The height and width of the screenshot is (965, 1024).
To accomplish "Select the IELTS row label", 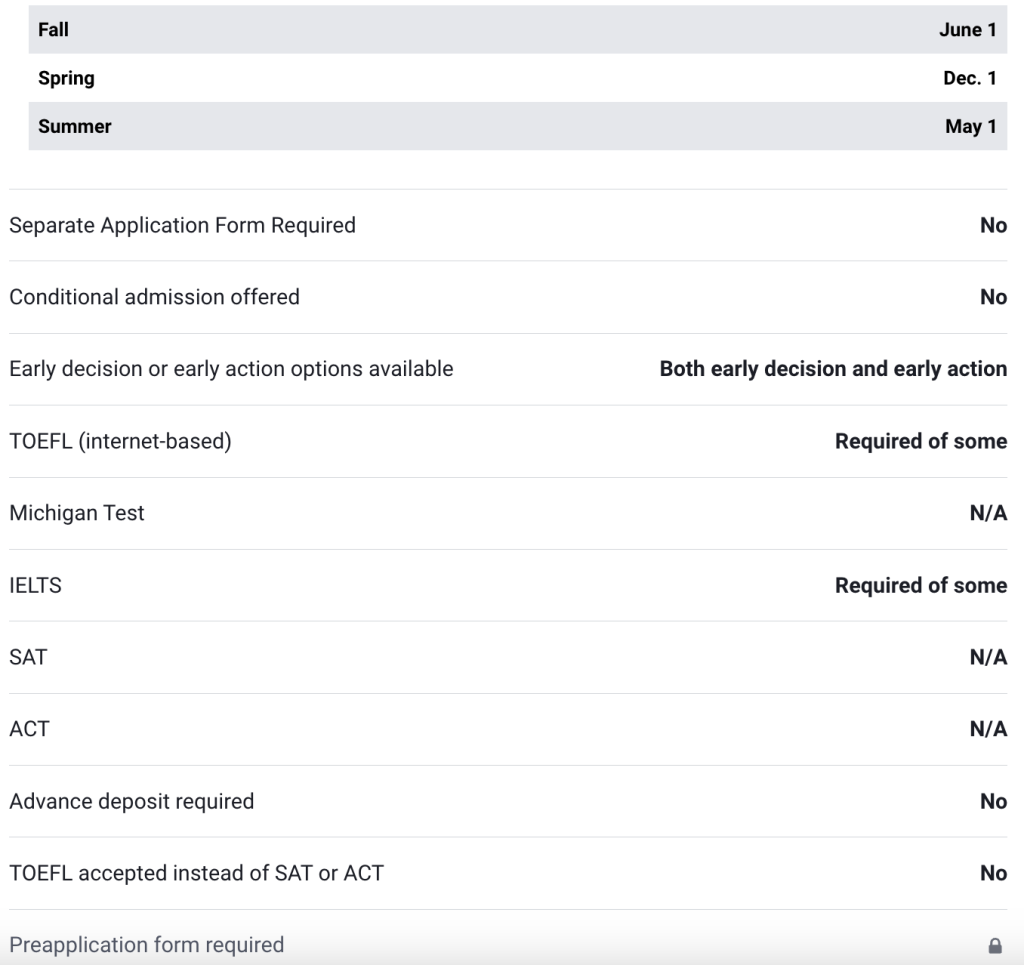I will (x=35, y=585).
